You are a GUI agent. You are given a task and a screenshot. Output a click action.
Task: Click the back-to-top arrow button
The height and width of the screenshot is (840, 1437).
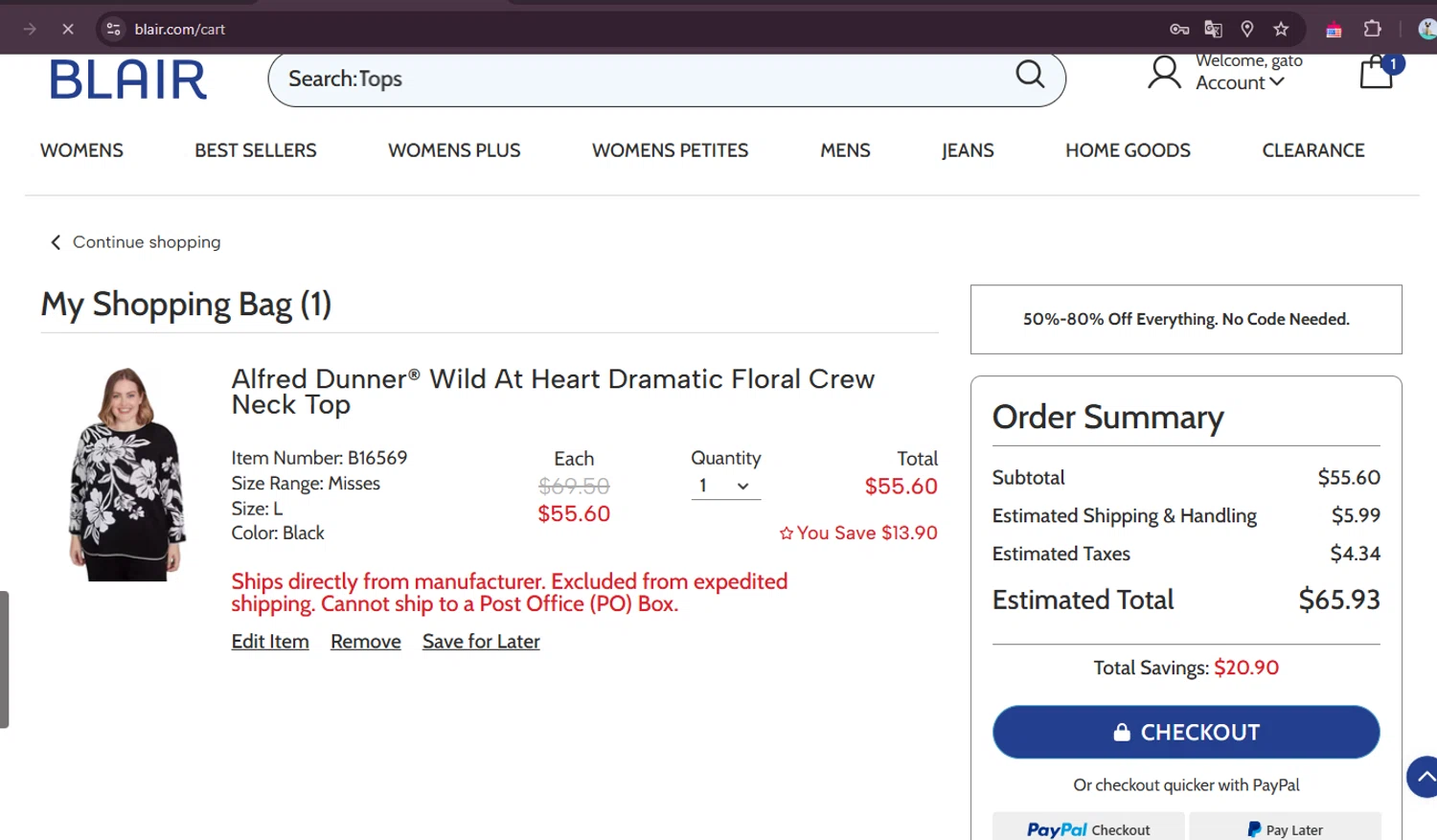click(x=1424, y=777)
